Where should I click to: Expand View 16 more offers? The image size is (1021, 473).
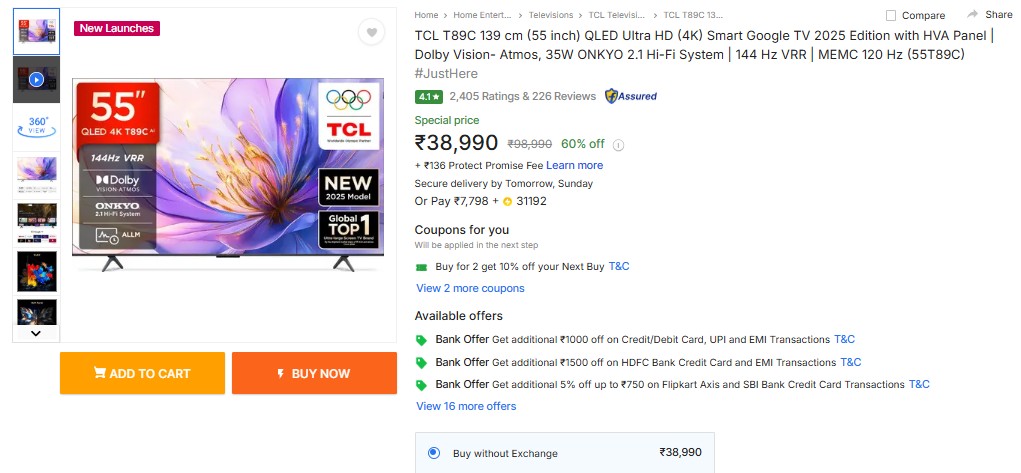pos(466,406)
